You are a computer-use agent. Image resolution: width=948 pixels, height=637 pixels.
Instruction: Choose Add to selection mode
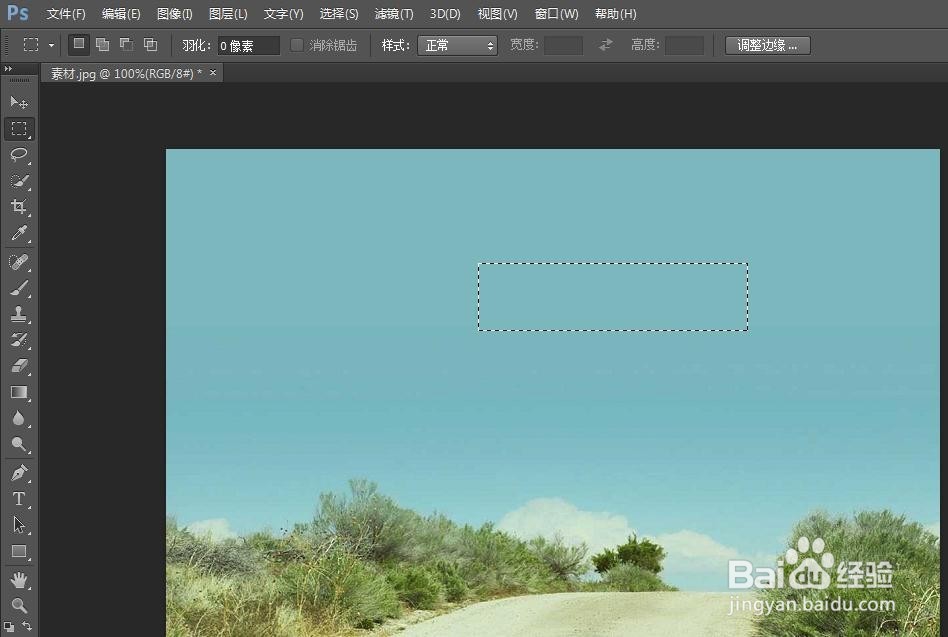(103, 45)
